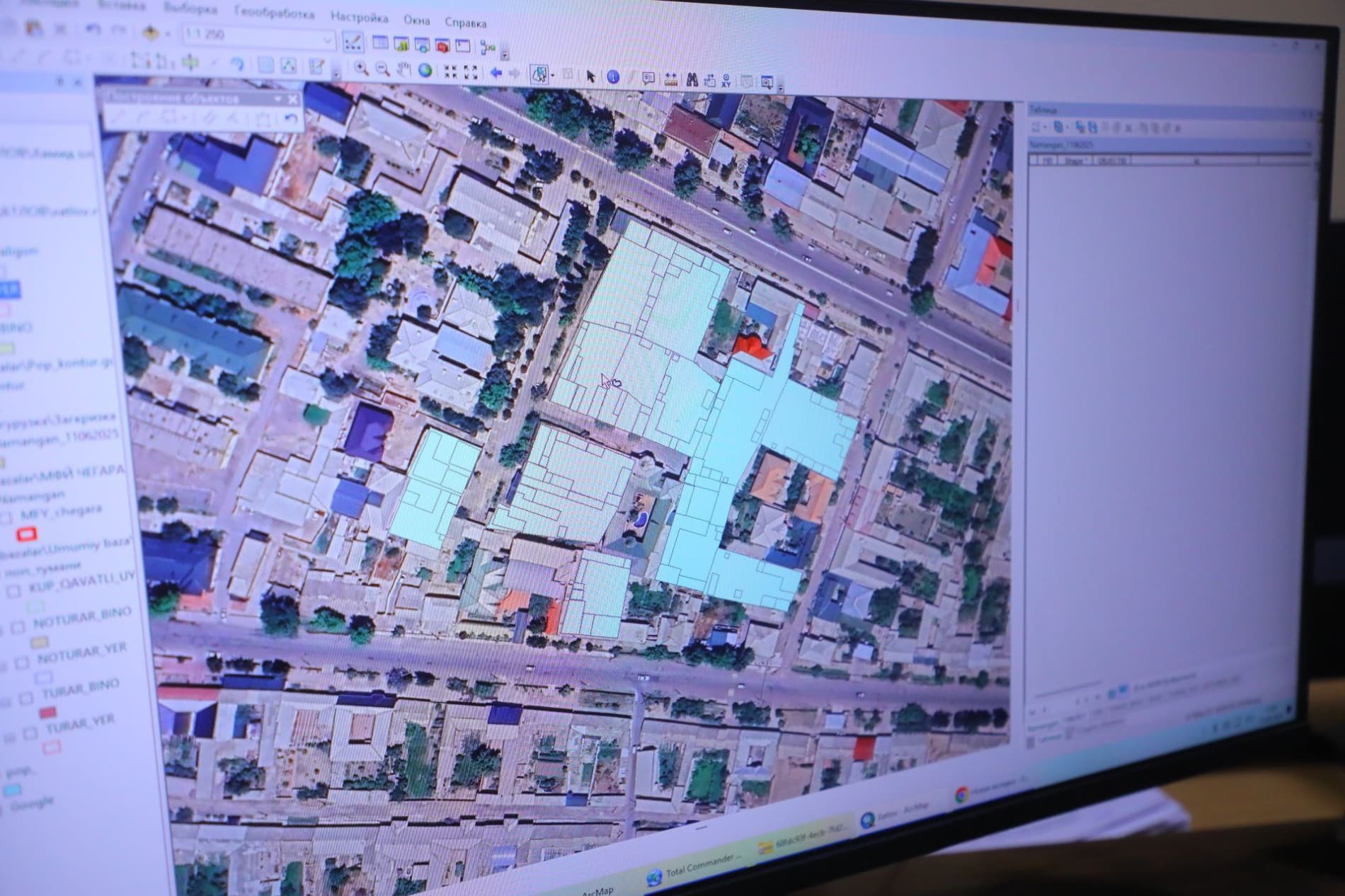
Task: Toggle the TURAR_YER layer checkbox
Action: 30,733
